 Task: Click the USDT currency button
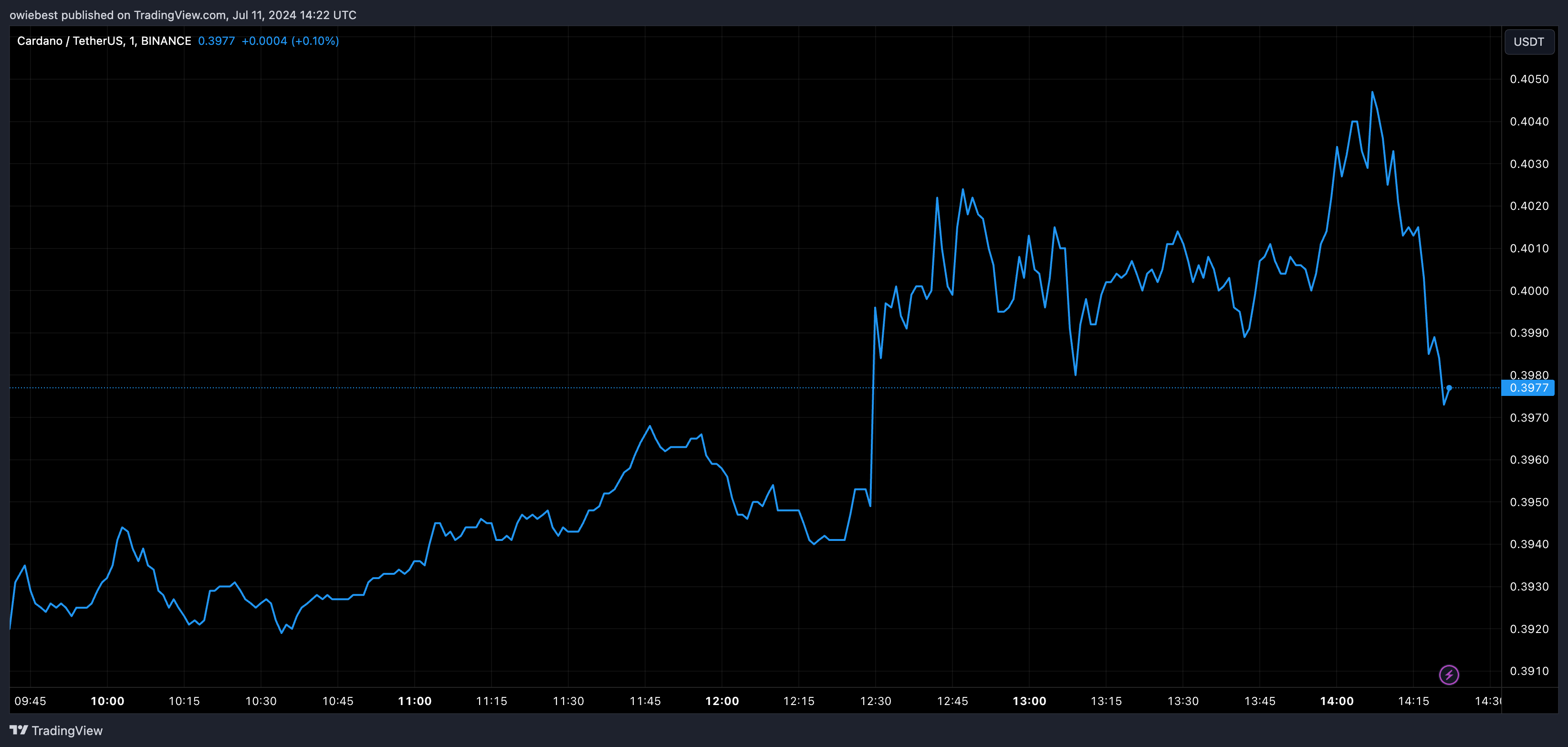point(1528,41)
